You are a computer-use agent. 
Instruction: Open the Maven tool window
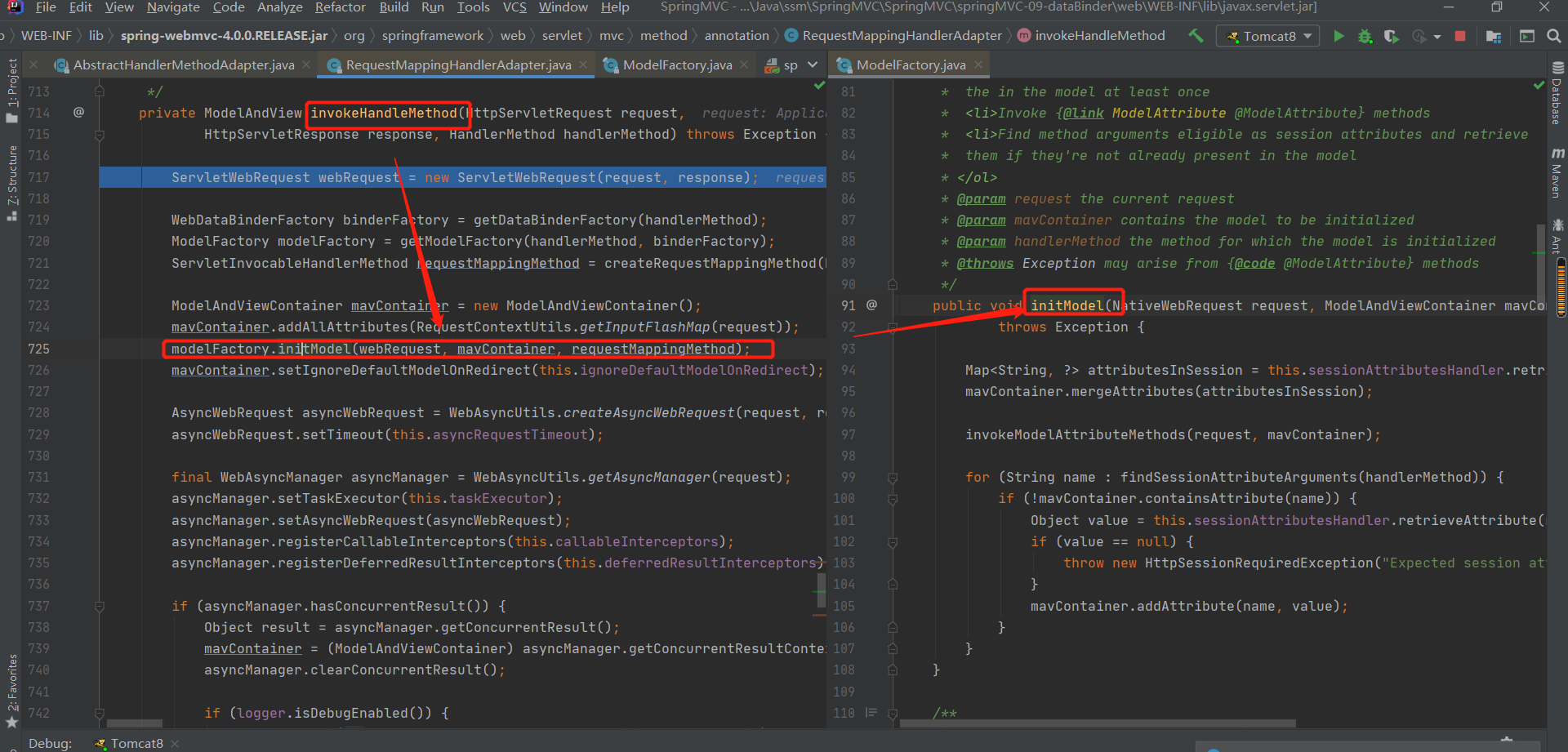pos(1557,174)
